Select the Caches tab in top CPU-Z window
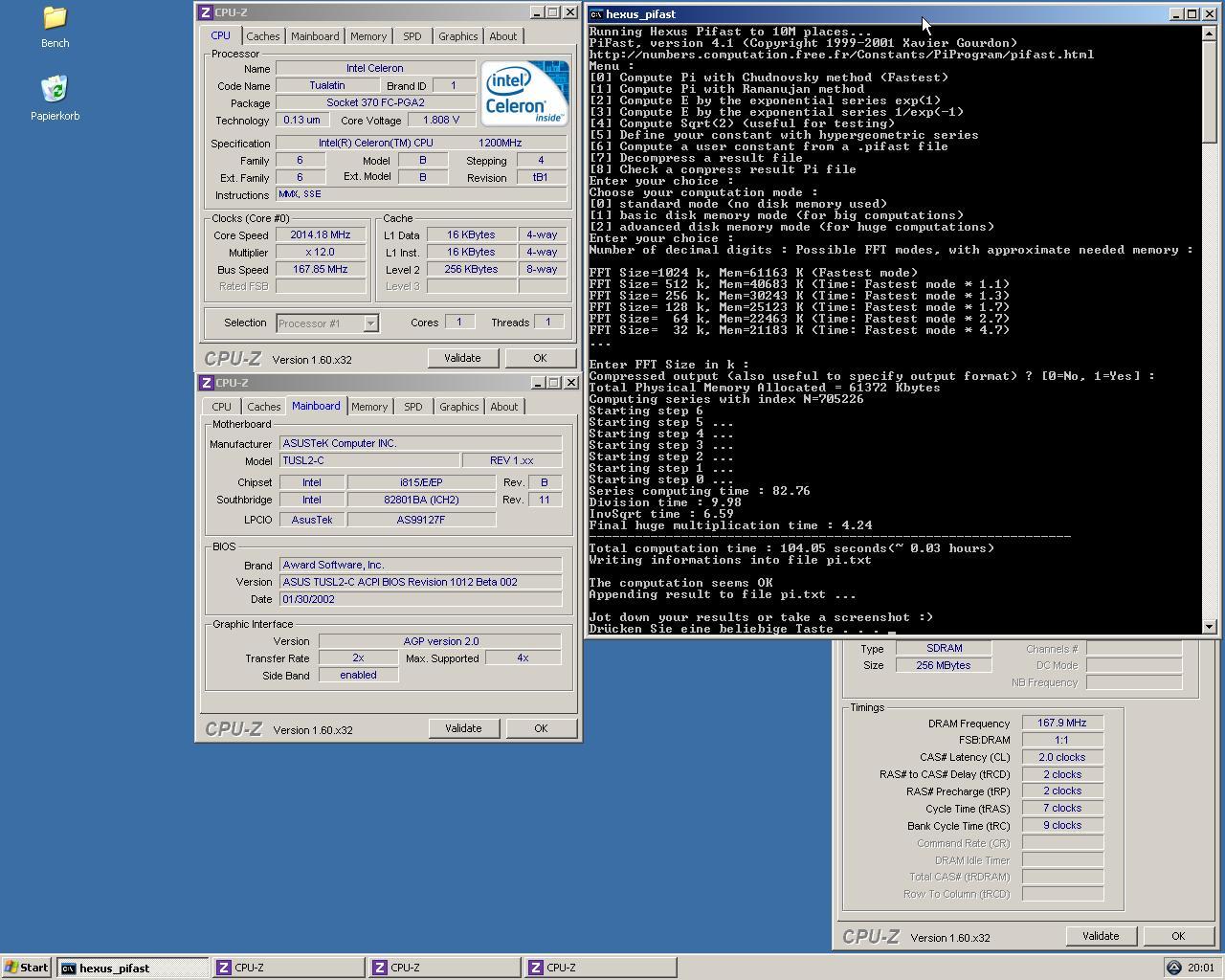Image resolution: width=1225 pixels, height=980 pixels. pos(263,36)
